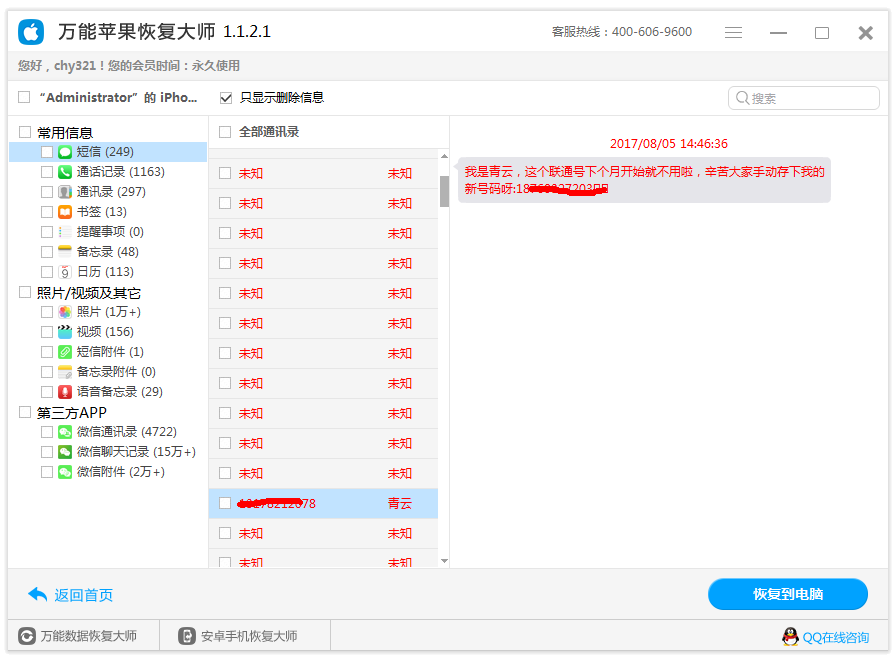This screenshot has height=657, width=895.
Task: Tick the checkbox next to 日历 (113)
Action: coord(47,272)
